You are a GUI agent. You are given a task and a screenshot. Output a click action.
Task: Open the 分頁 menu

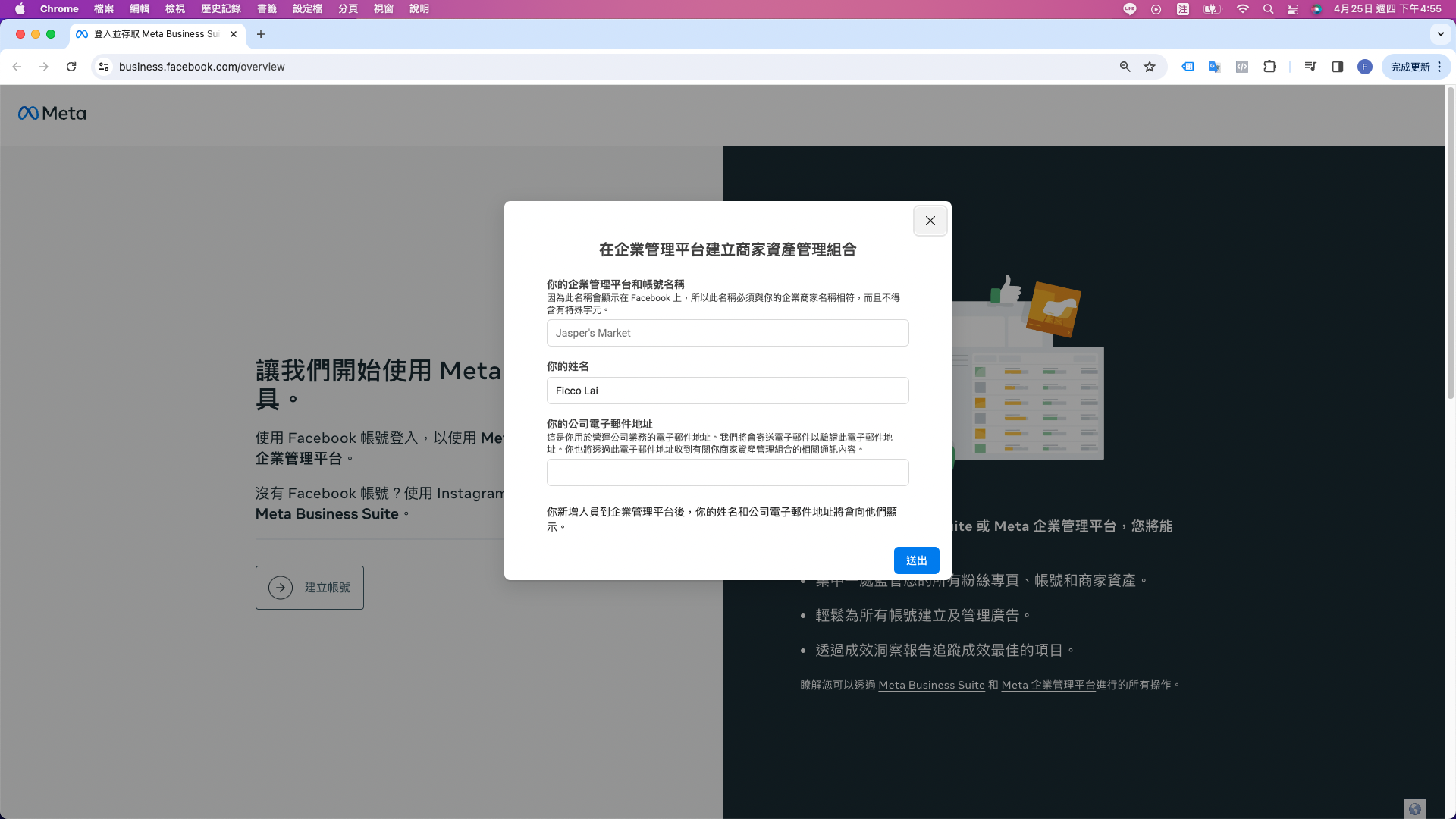348,9
